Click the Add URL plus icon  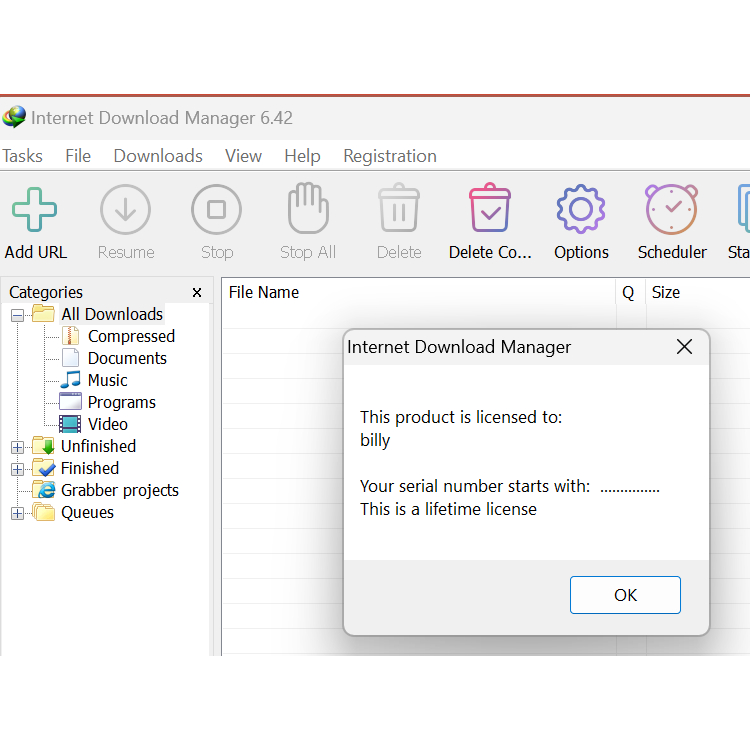point(35,210)
